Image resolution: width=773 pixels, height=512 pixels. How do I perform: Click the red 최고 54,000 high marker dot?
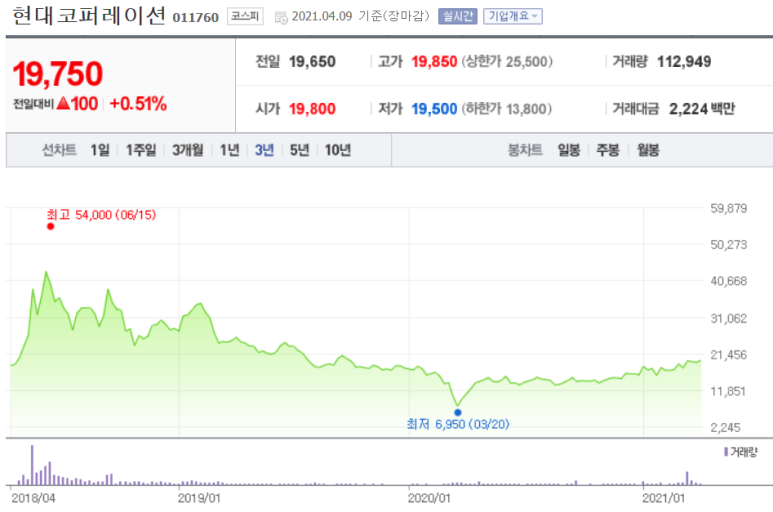pyautogui.click(x=50, y=227)
